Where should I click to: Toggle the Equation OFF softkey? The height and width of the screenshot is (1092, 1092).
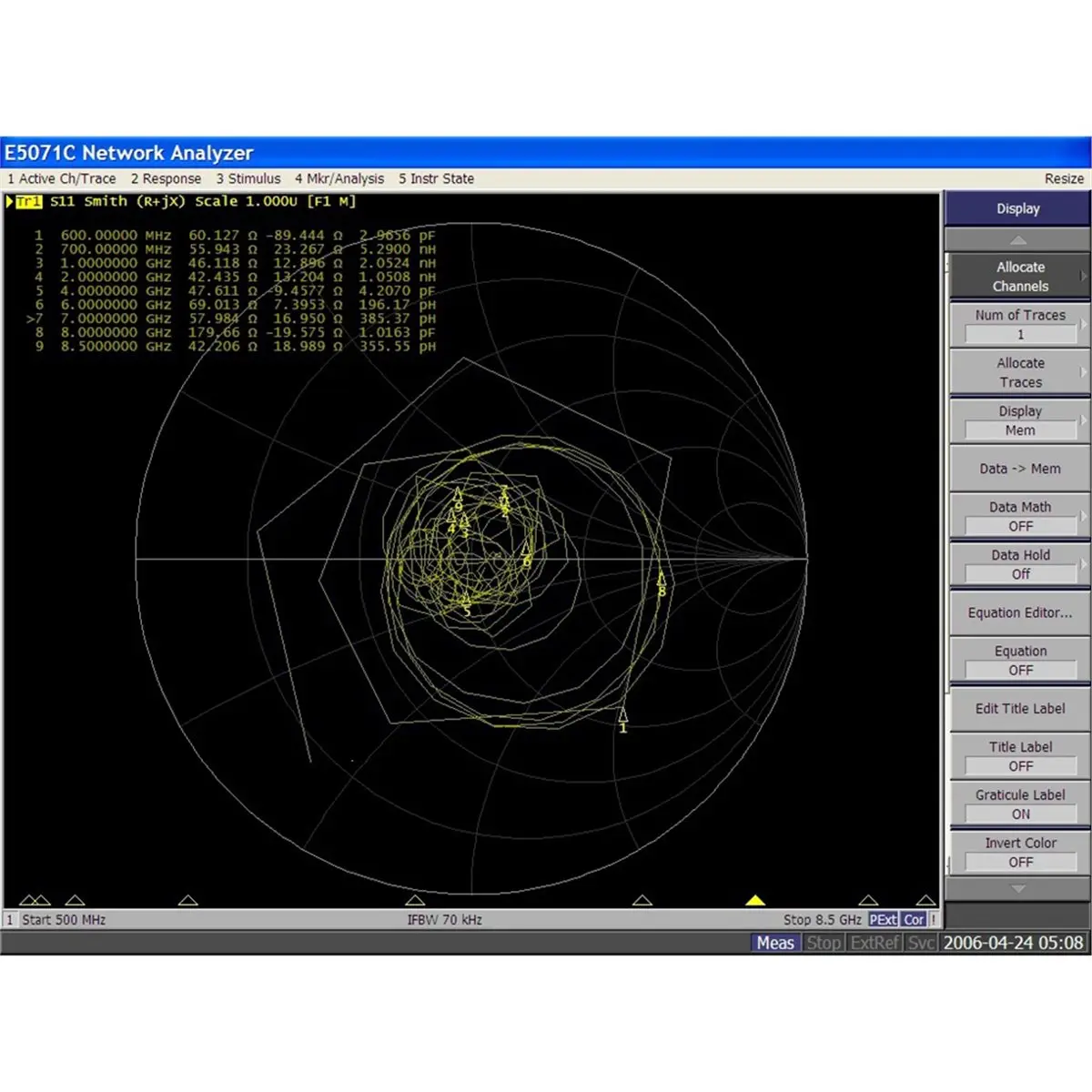1020,661
